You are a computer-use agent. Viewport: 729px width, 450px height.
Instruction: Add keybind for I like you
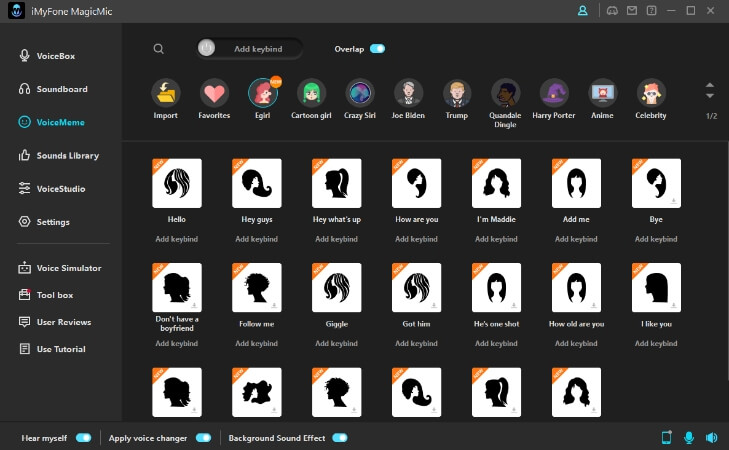coord(656,344)
